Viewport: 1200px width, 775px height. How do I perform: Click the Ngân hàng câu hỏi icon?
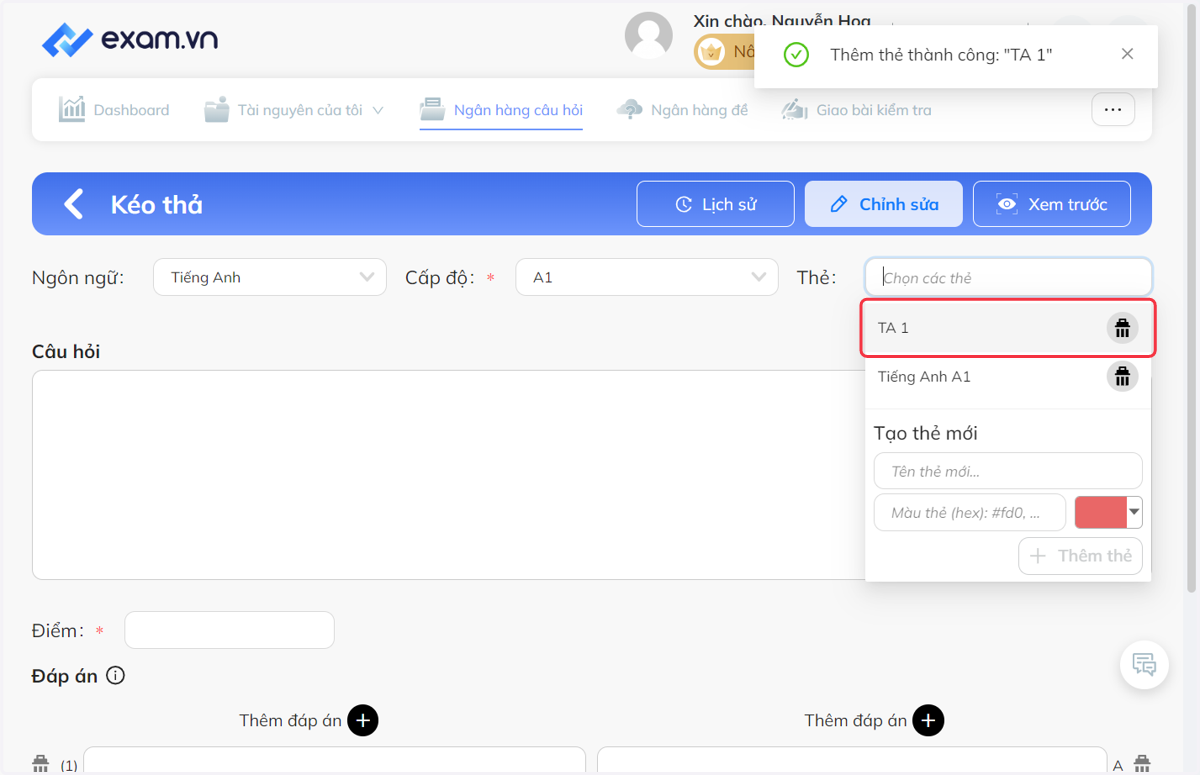click(432, 109)
